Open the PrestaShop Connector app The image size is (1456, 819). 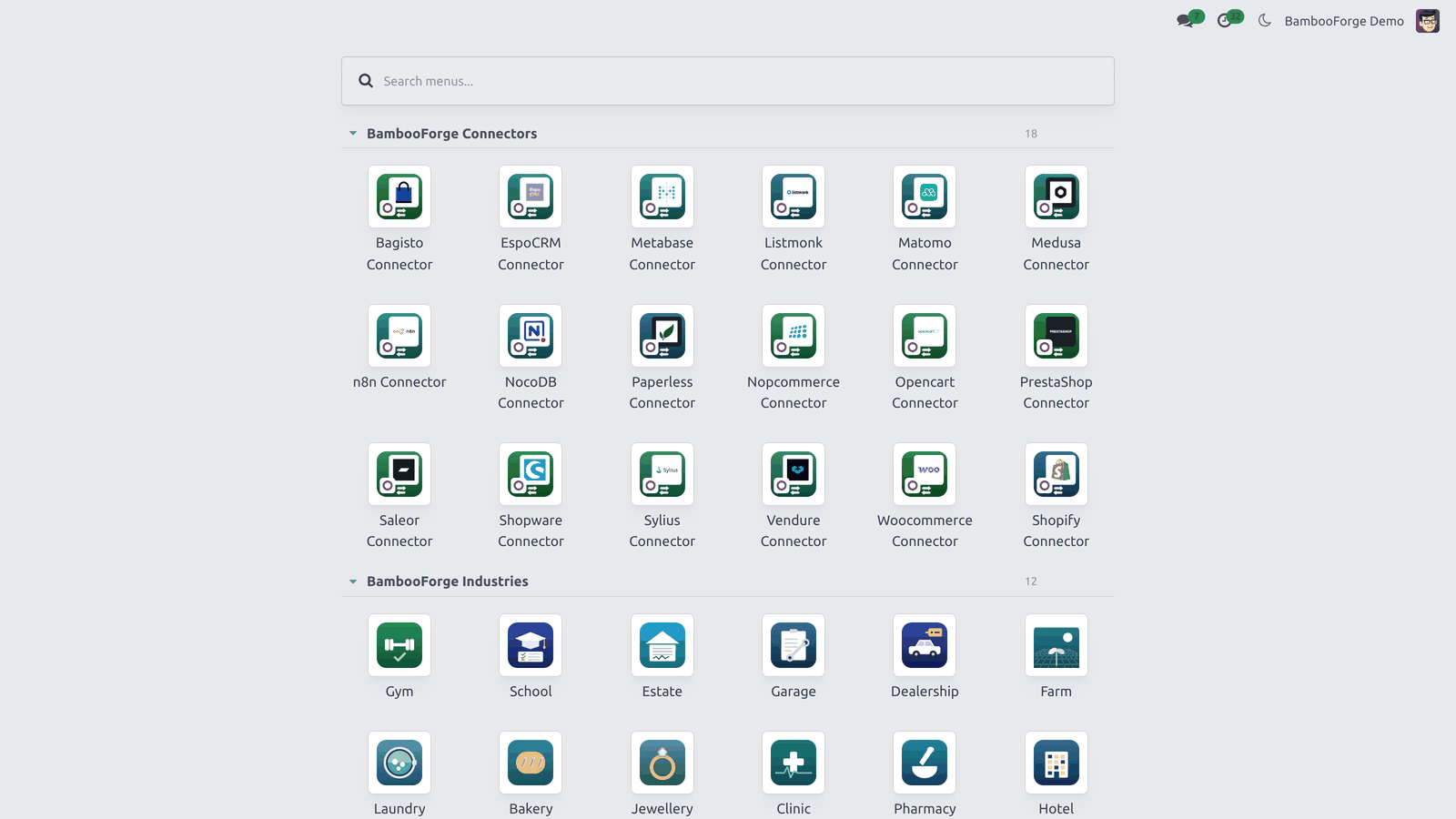coord(1057,336)
